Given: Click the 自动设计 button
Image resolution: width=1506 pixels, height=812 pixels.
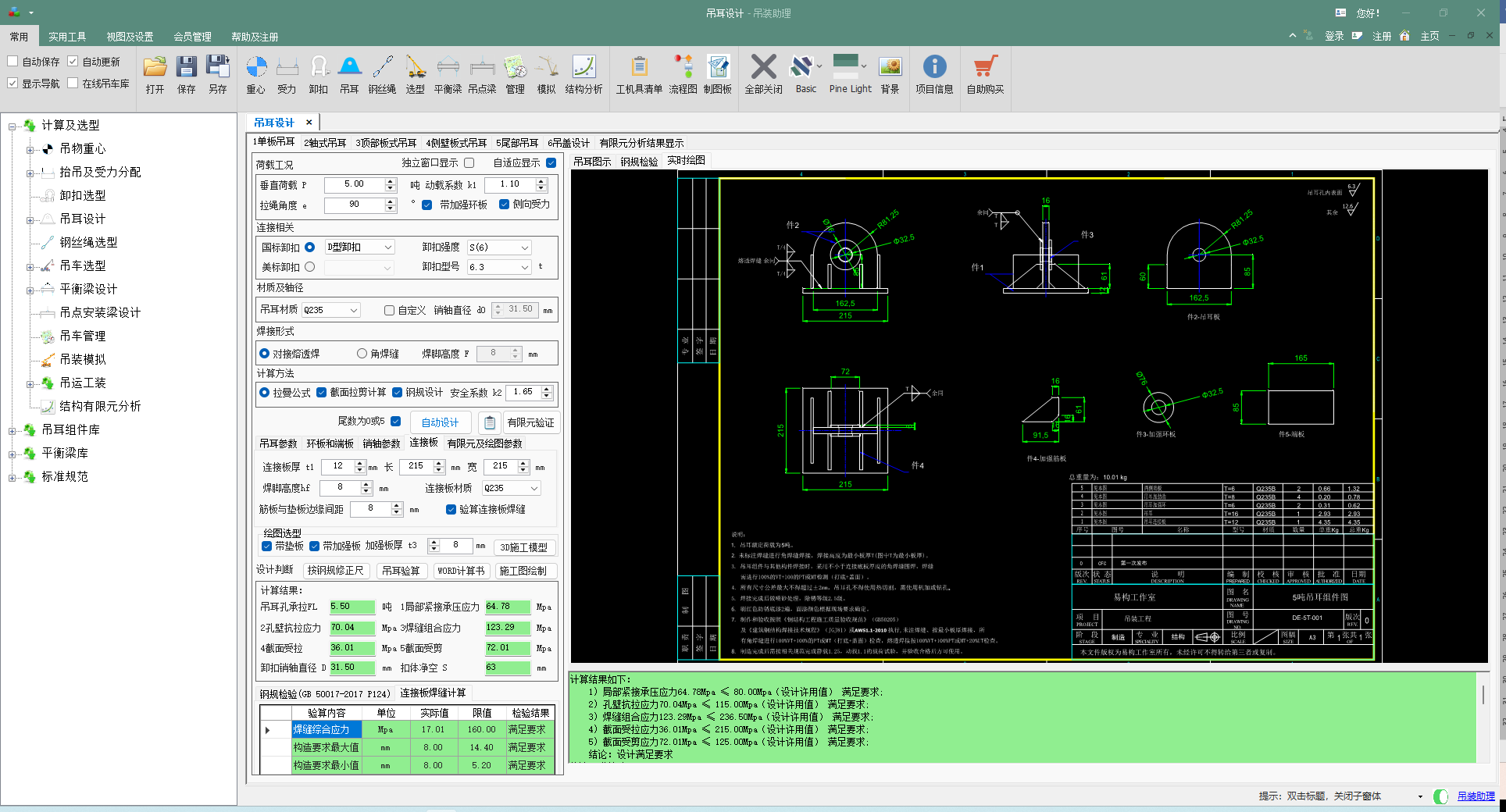Looking at the screenshot, I should [440, 422].
